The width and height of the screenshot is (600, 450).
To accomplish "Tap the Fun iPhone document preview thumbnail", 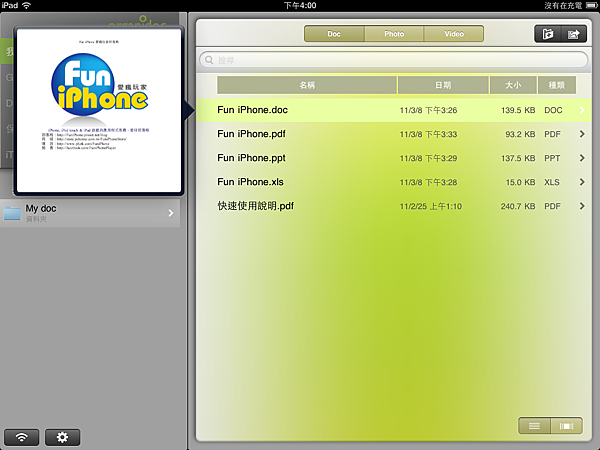I will [x=99, y=111].
